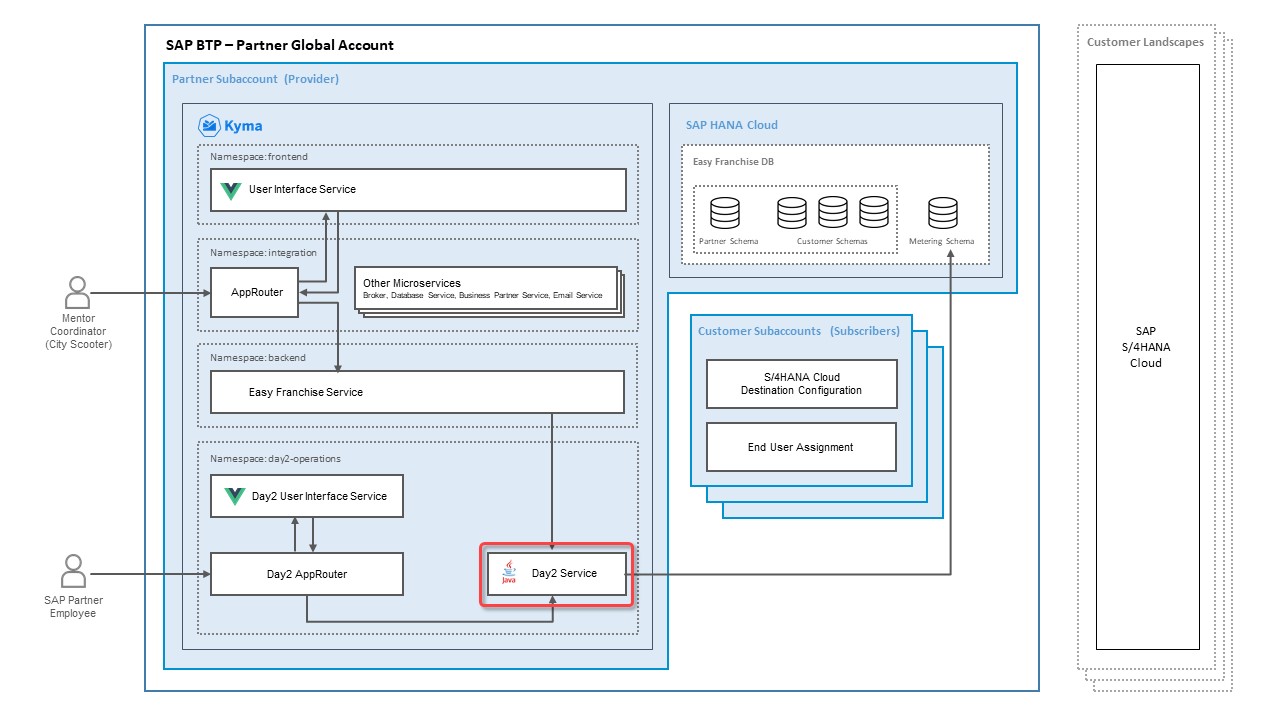Click the Partner Subaccount (Provider) label
Image resolution: width=1280 pixels, height=720 pixels.
pos(255,79)
